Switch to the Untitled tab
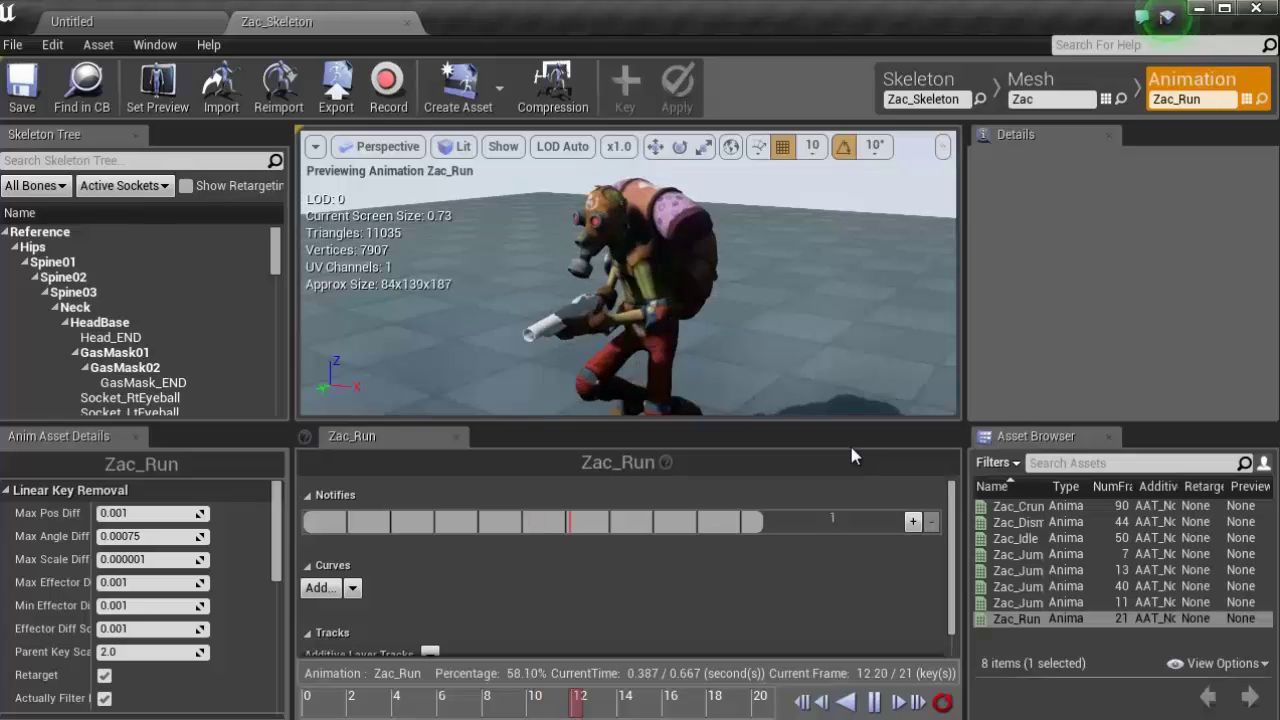 pos(72,22)
